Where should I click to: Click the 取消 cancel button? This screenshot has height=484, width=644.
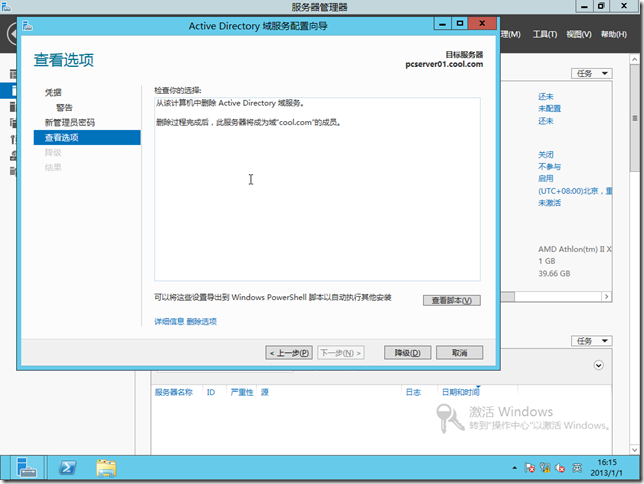point(459,353)
